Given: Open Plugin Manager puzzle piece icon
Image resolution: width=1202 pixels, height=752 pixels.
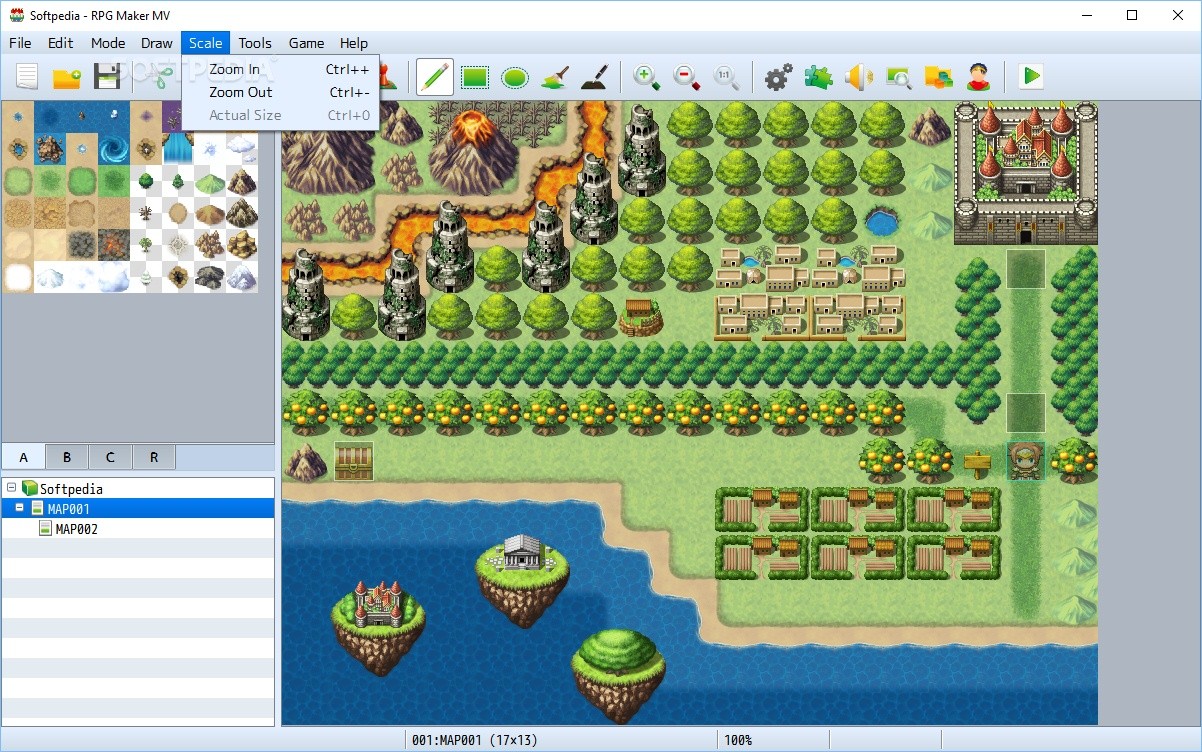Looking at the screenshot, I should (818, 77).
